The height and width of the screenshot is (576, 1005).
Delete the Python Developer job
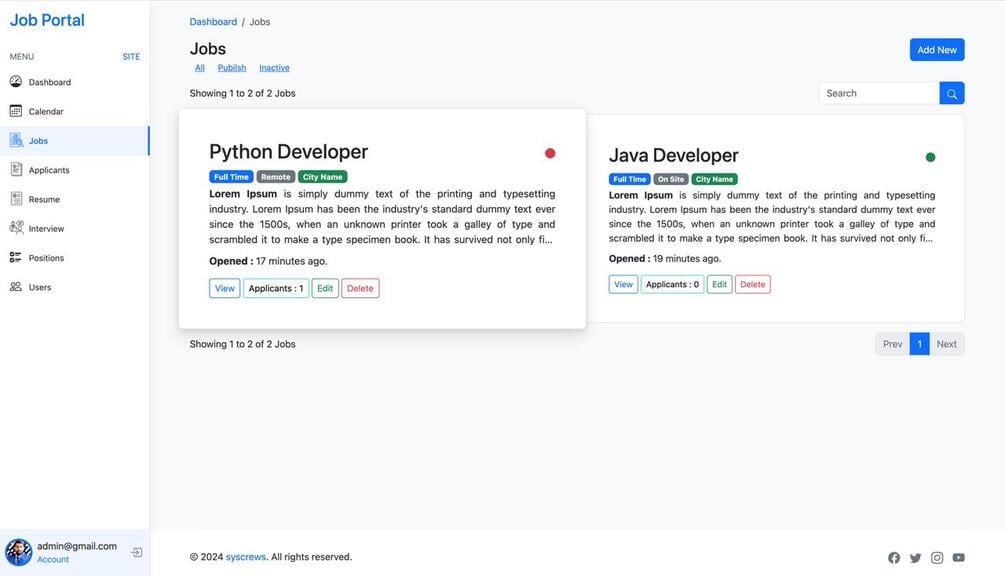point(360,288)
